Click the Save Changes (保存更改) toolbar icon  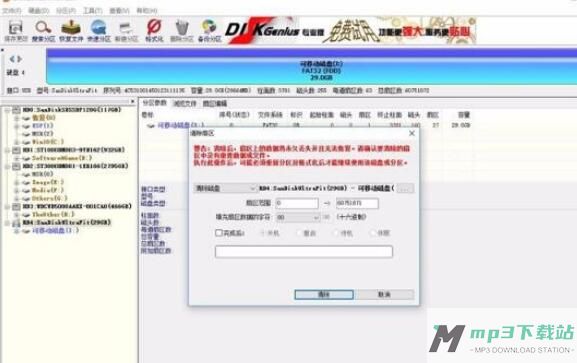click(x=15, y=28)
